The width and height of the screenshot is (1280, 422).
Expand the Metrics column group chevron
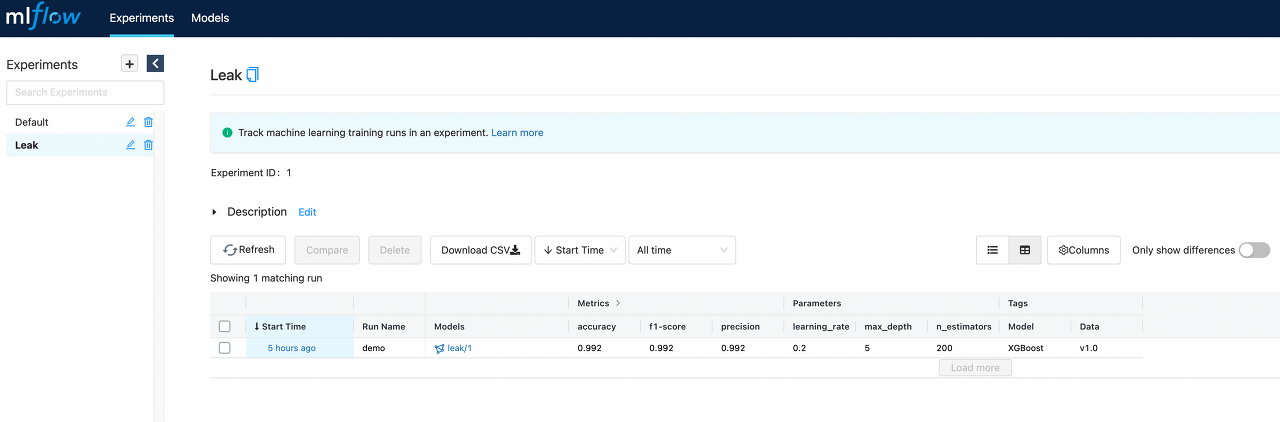coord(618,303)
